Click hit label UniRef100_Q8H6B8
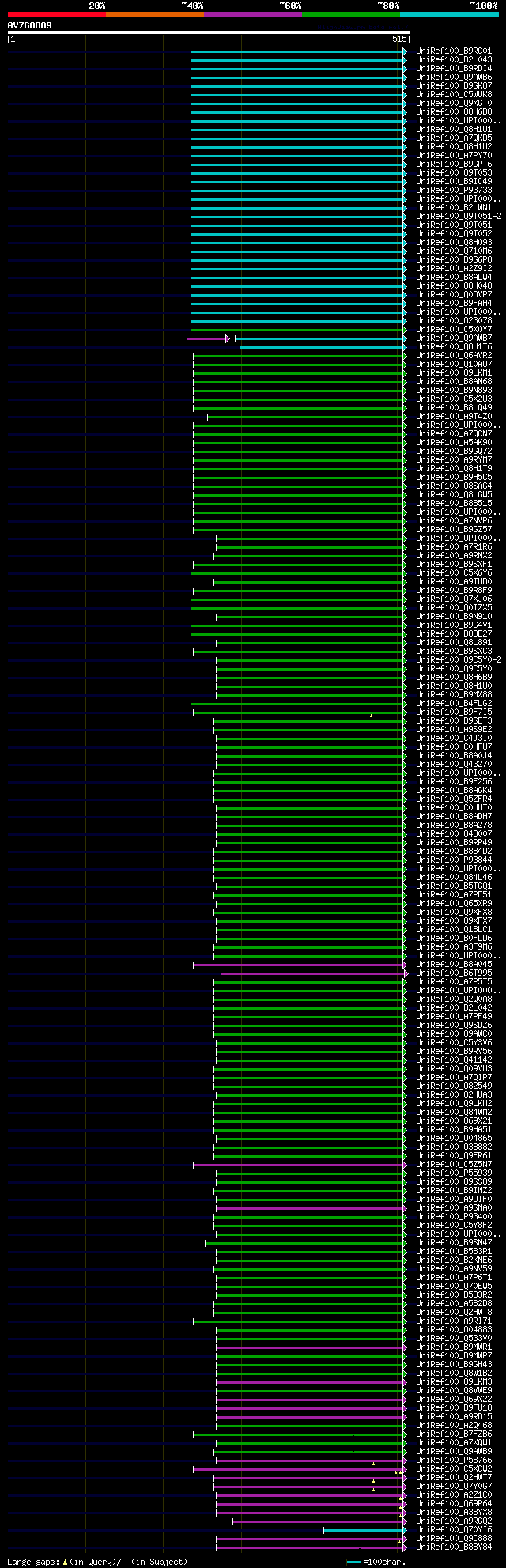 [x=454, y=112]
